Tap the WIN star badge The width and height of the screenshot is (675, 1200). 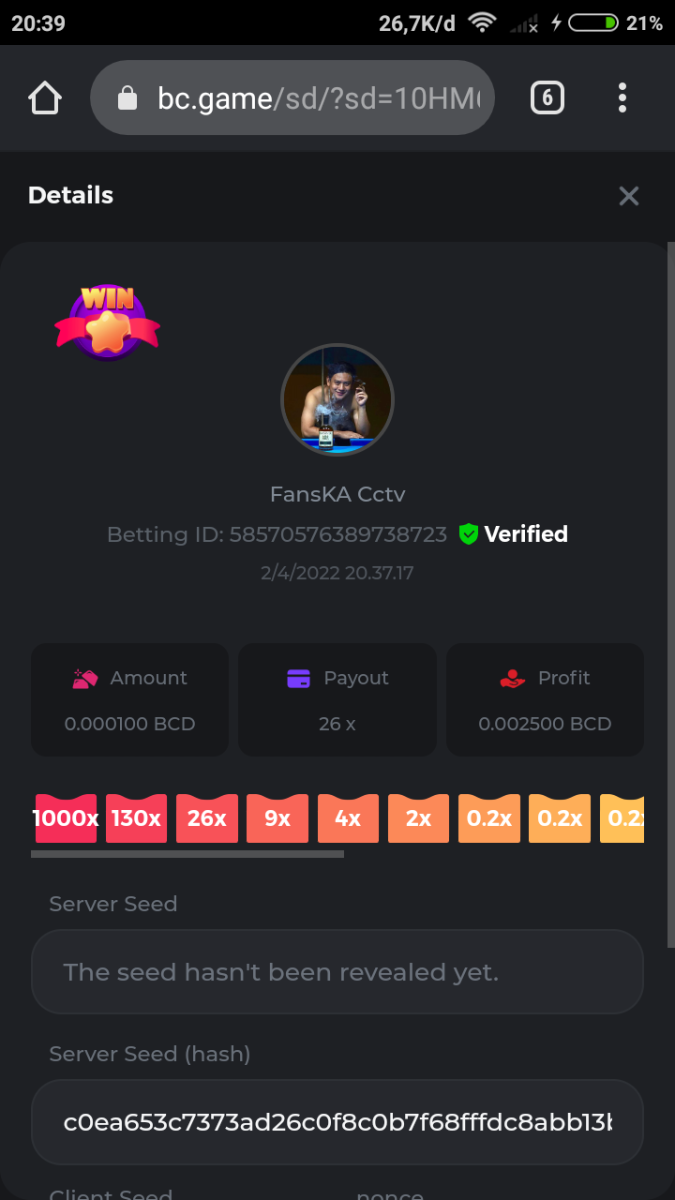(x=107, y=322)
